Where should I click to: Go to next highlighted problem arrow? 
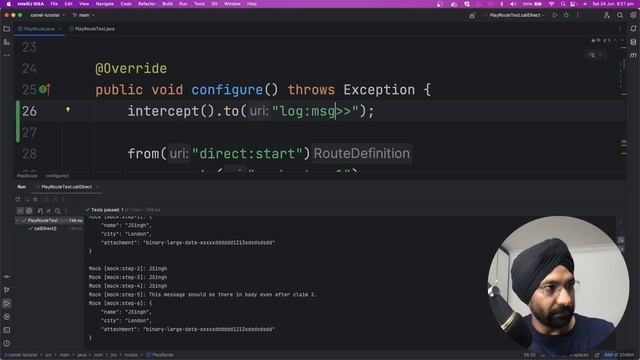(622, 40)
